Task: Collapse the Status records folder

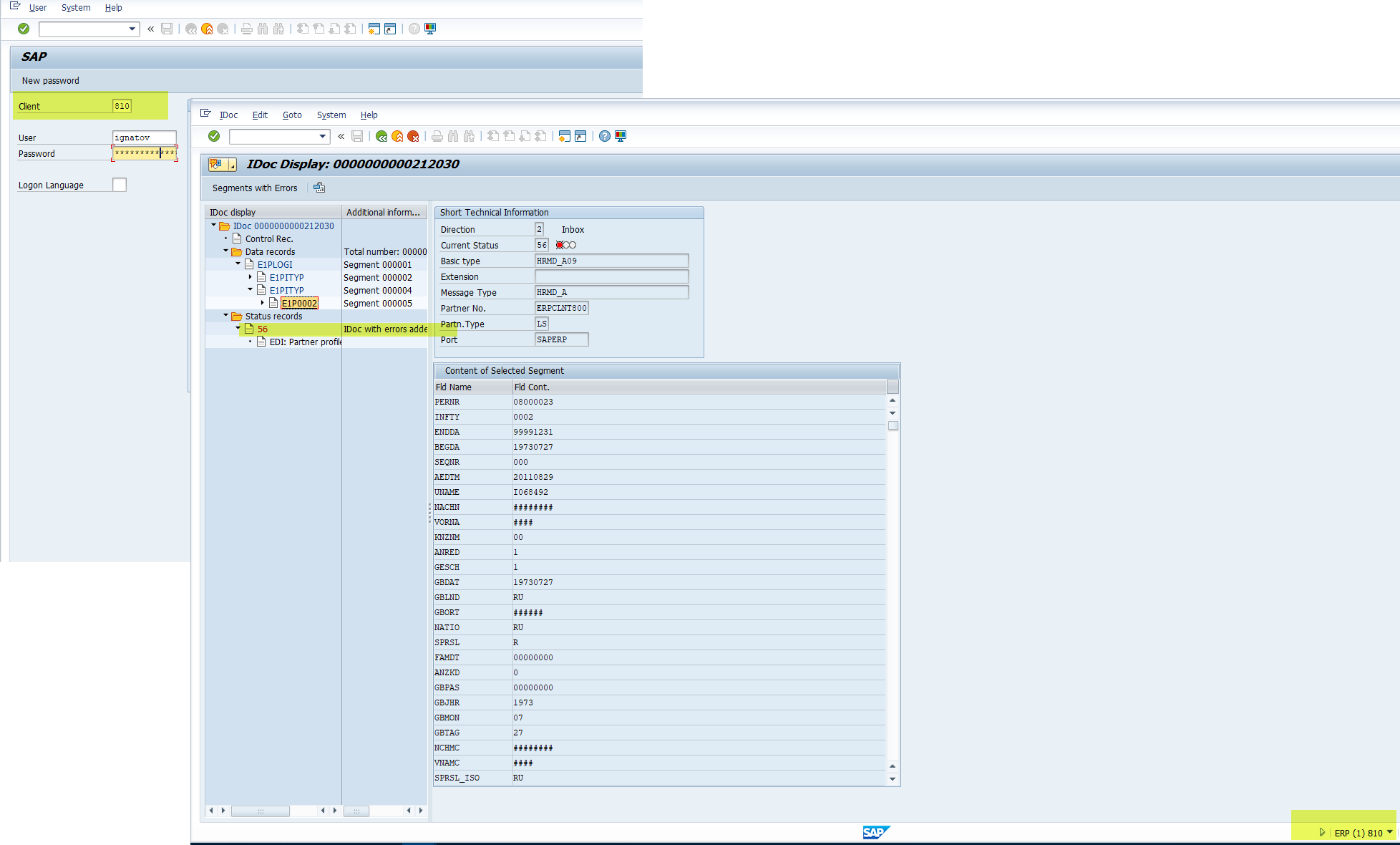Action: pos(225,315)
